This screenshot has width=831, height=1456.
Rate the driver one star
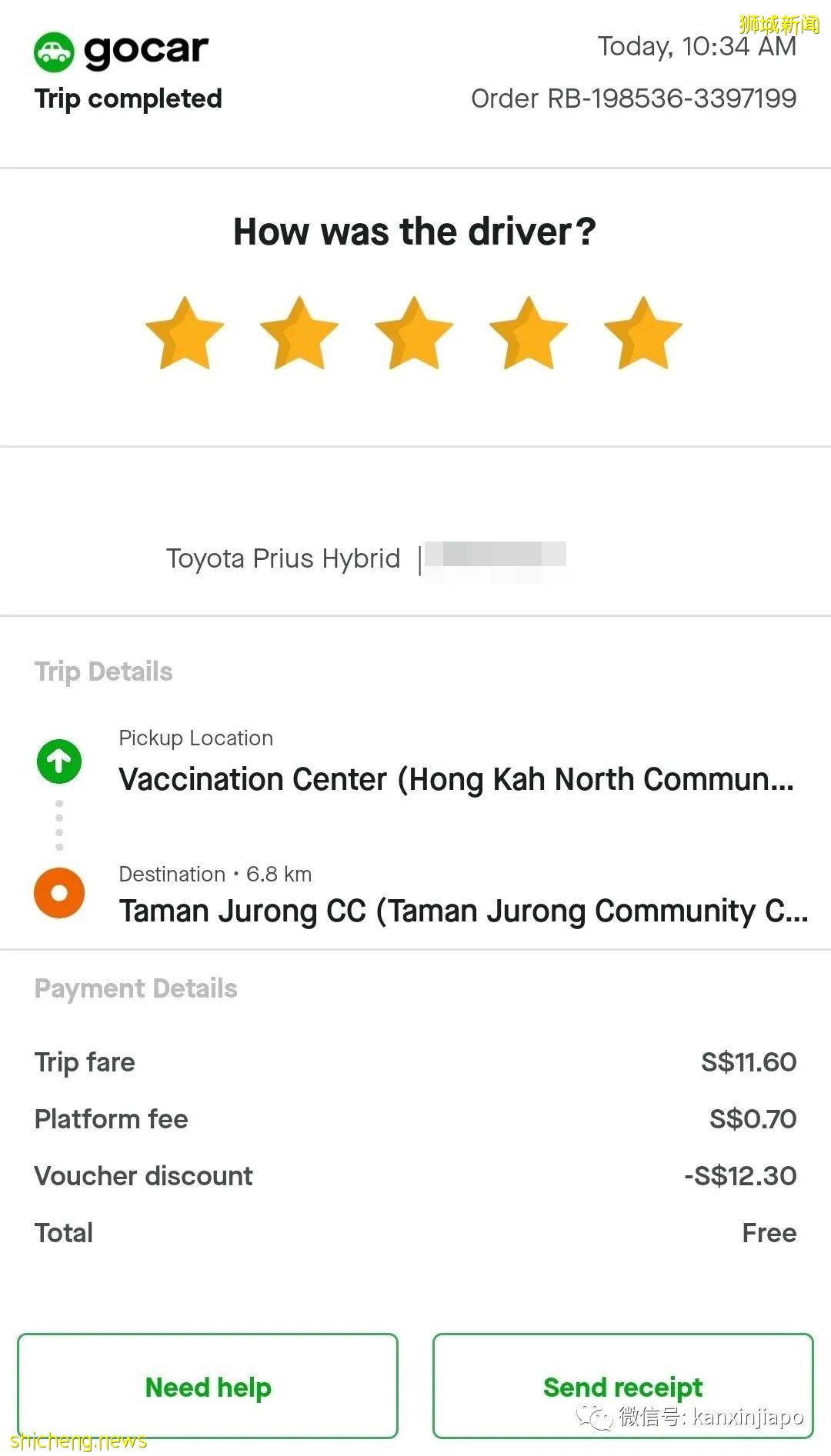185,333
